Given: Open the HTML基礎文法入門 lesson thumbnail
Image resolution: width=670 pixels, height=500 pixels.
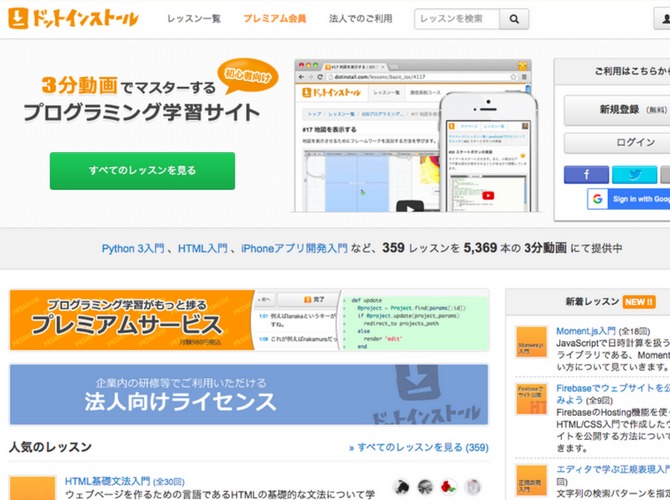Looking at the screenshot, I should coord(32,488).
